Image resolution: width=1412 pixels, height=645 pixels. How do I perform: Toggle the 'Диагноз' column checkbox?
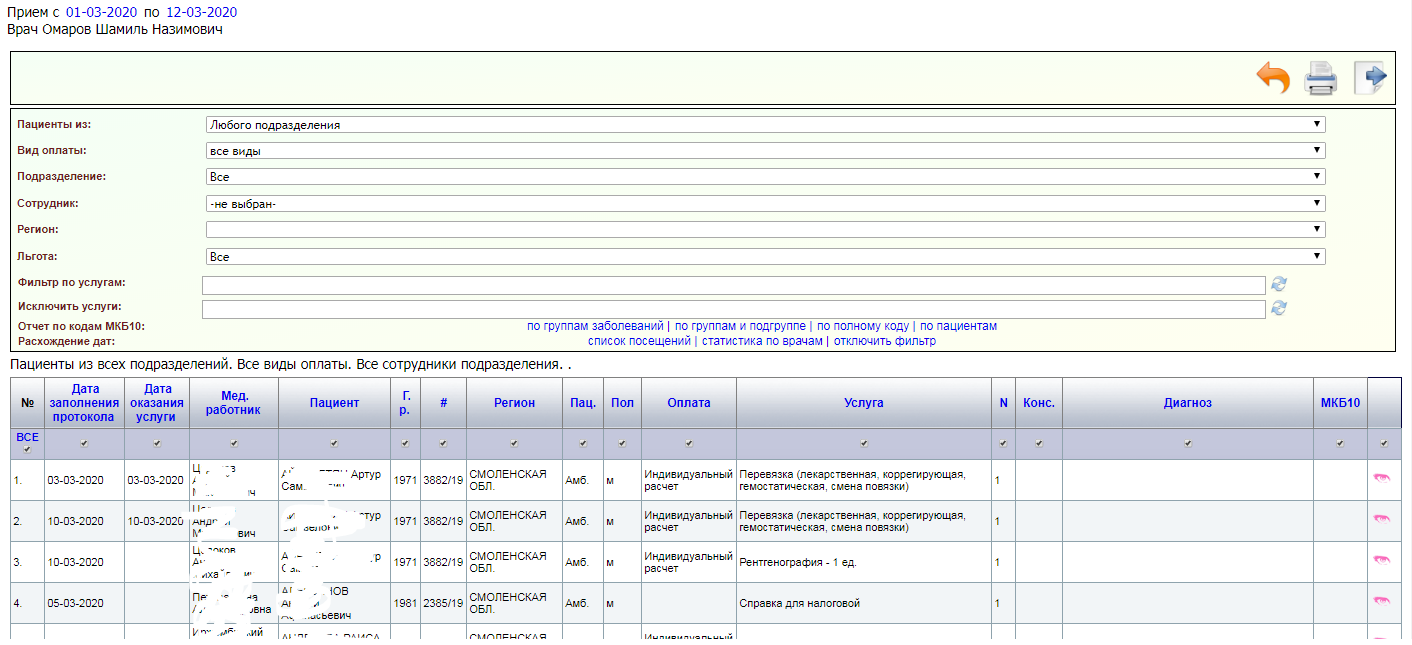pyautogui.click(x=1187, y=443)
